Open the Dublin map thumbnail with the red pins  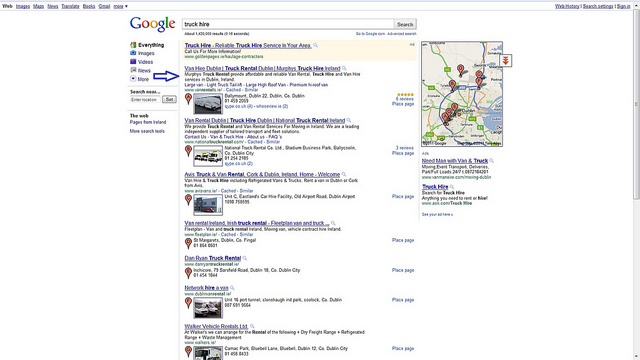click(x=462, y=94)
